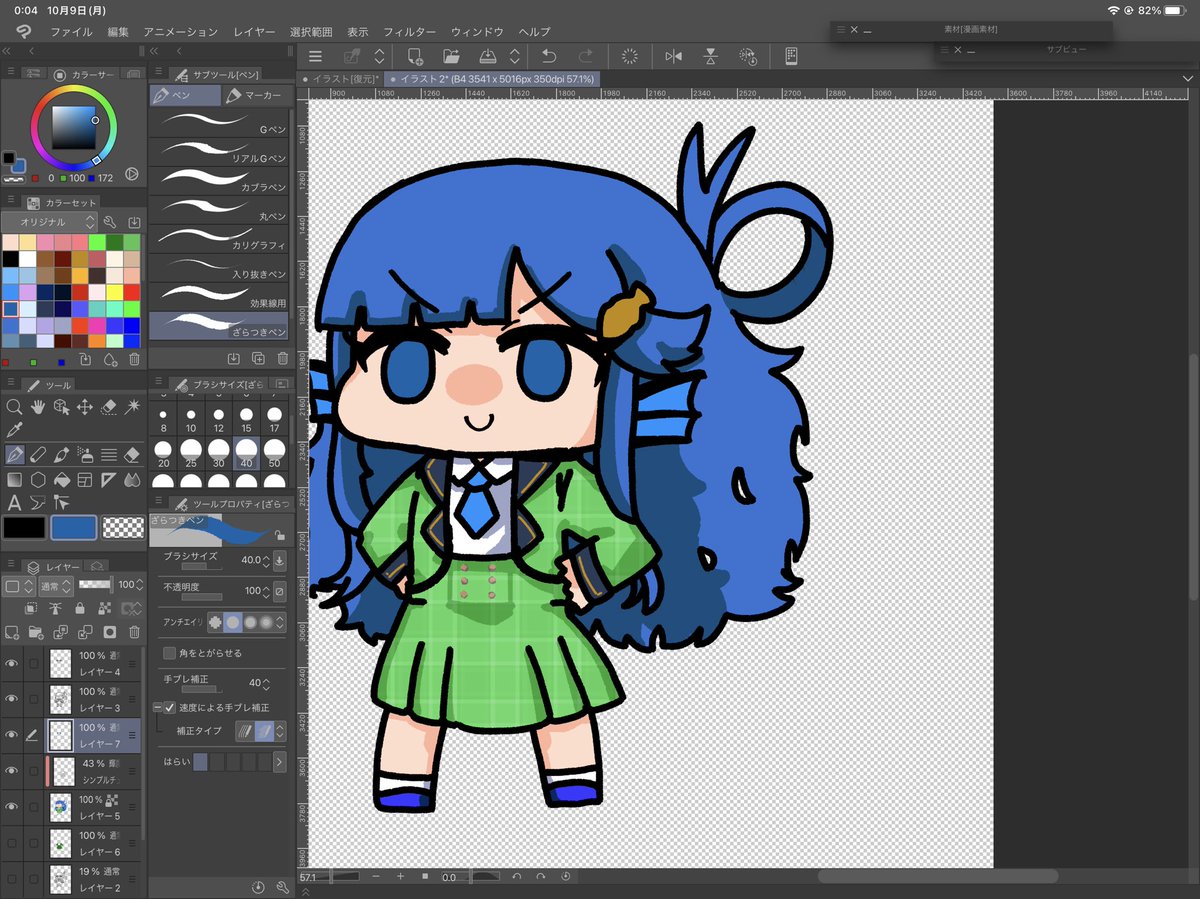Adjust ブラシサイズ value stepper
1200x899 pixels.
pos(265,560)
